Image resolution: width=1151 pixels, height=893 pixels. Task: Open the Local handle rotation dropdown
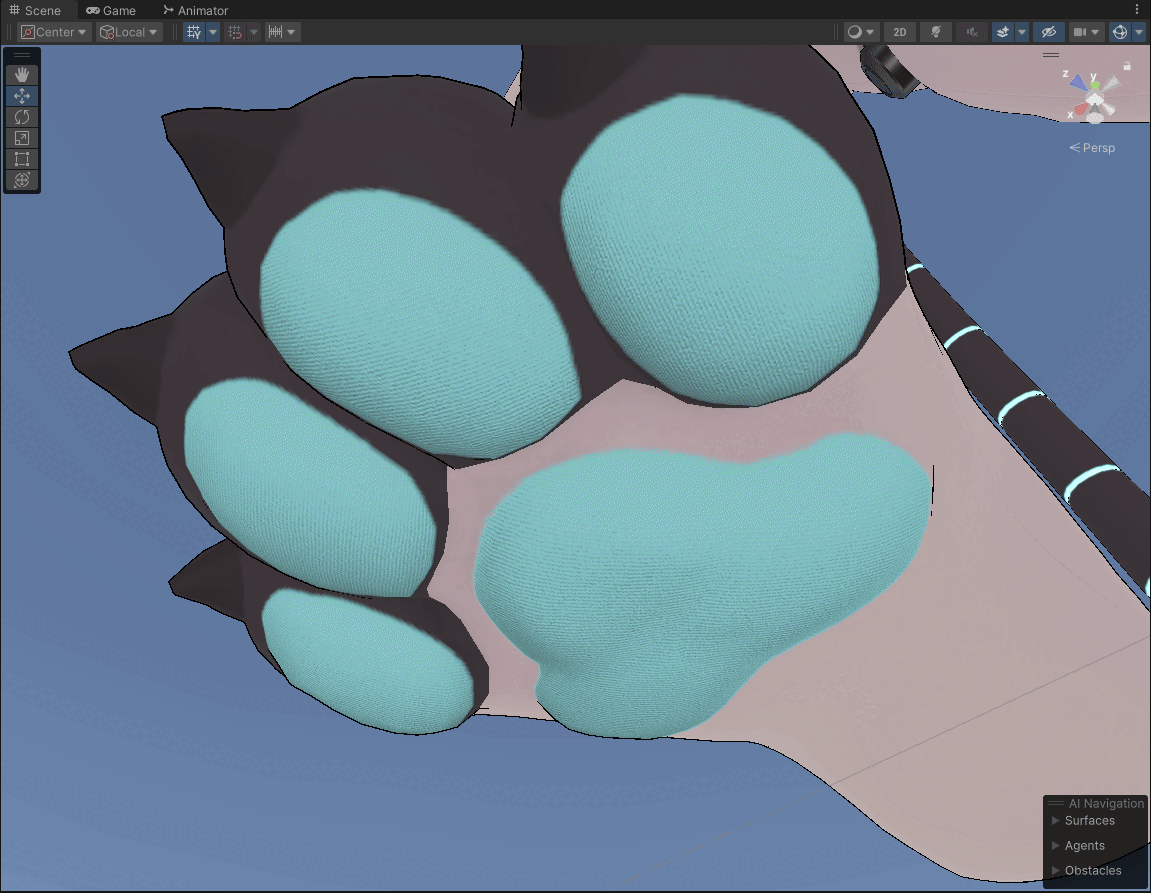(129, 32)
